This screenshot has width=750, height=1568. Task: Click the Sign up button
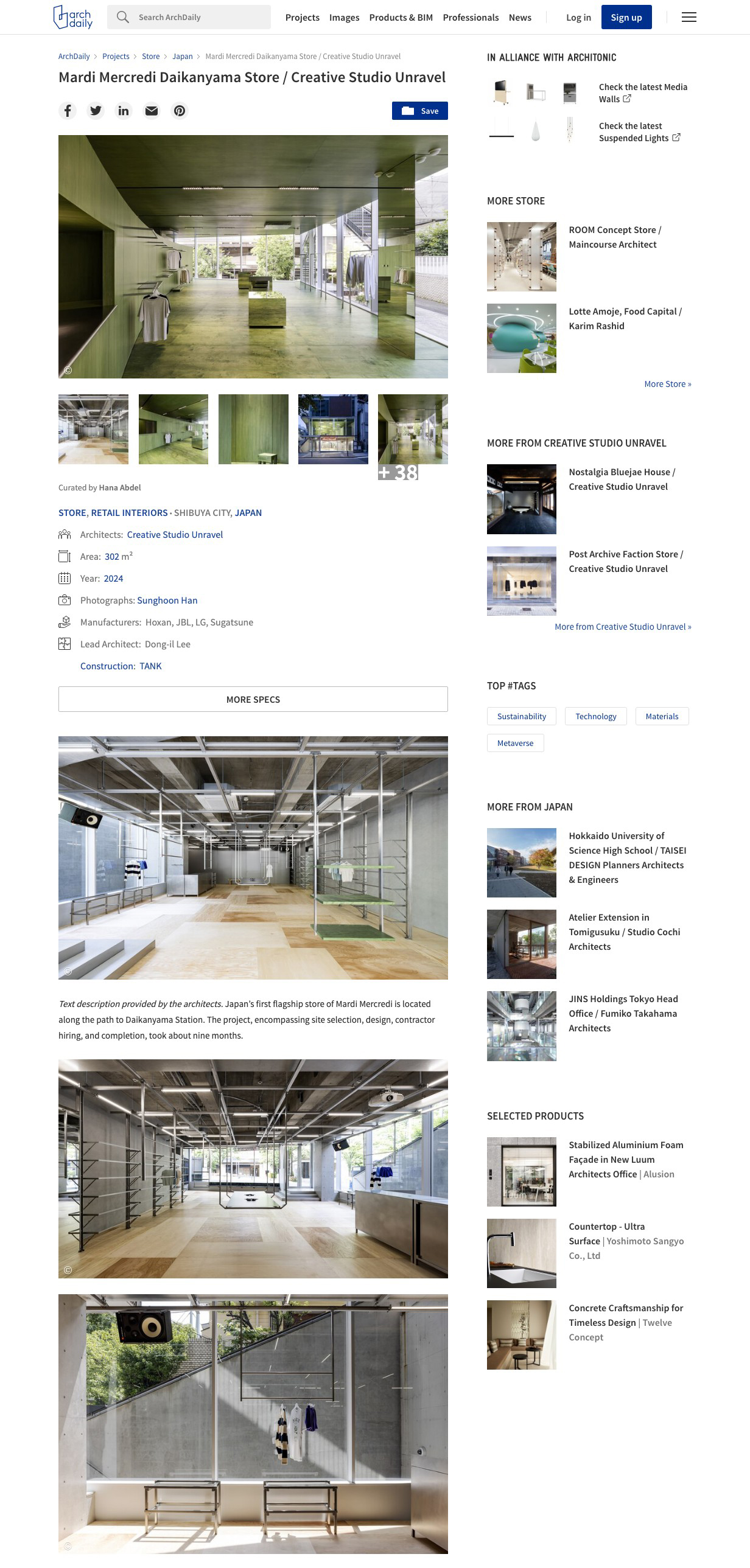tap(626, 17)
